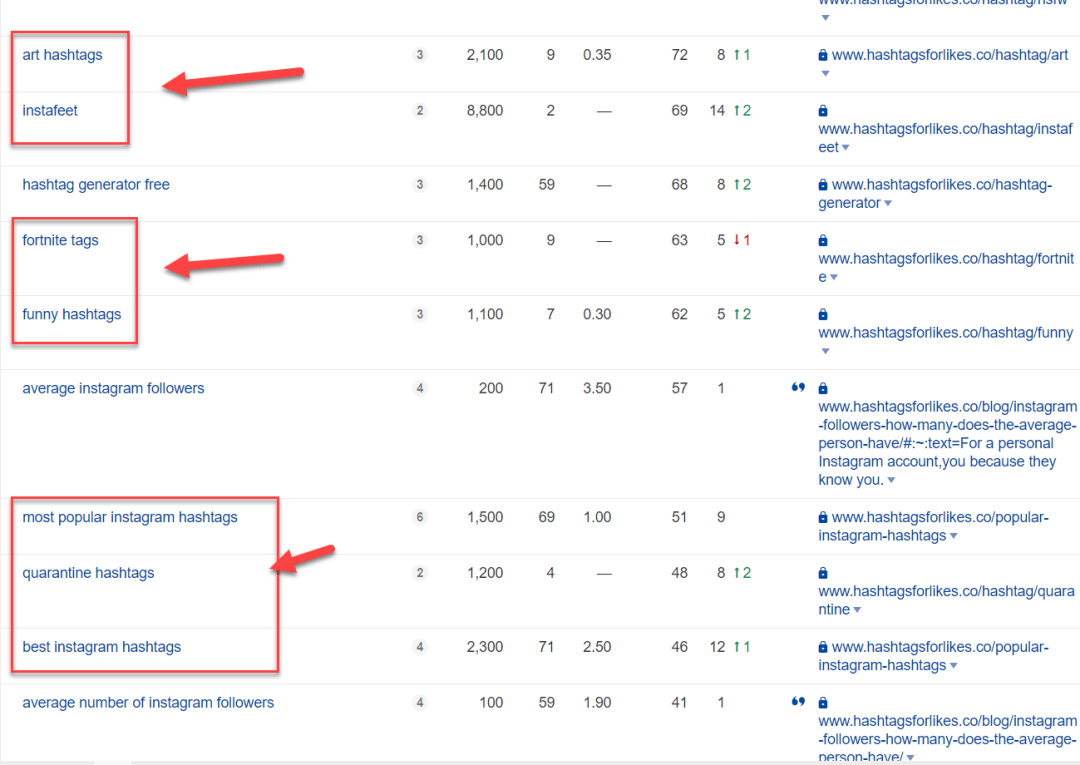Click CPC value 2.50
Screen dimensions: 1080x765
[x=597, y=647]
